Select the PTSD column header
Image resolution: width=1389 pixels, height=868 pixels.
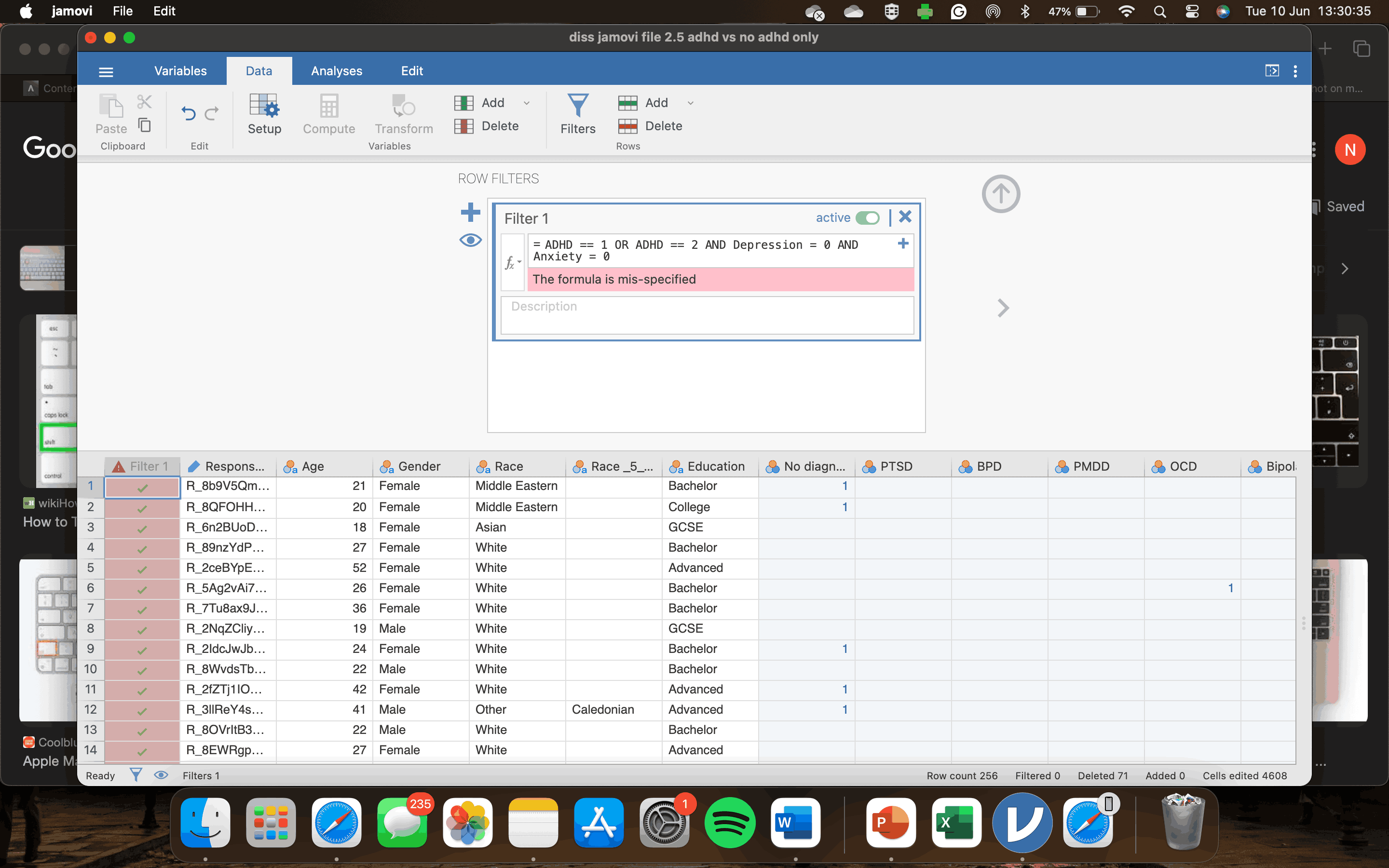[903, 466]
